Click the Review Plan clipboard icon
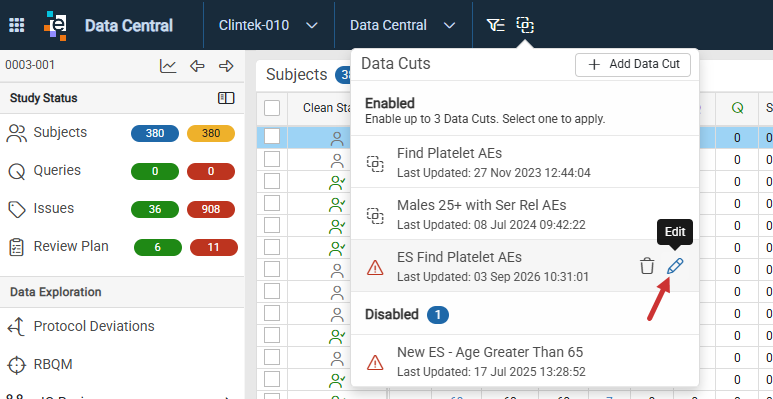This screenshot has width=773, height=399. pyautogui.click(x=17, y=247)
